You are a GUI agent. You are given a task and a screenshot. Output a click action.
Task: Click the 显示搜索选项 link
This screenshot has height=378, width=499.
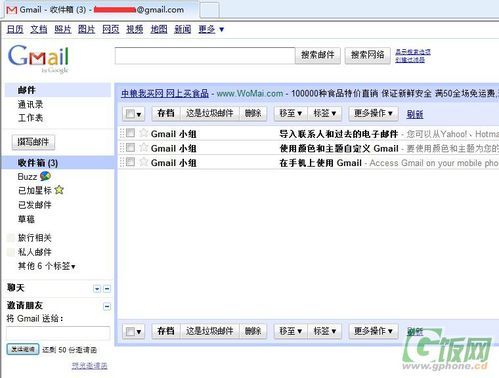tap(413, 52)
